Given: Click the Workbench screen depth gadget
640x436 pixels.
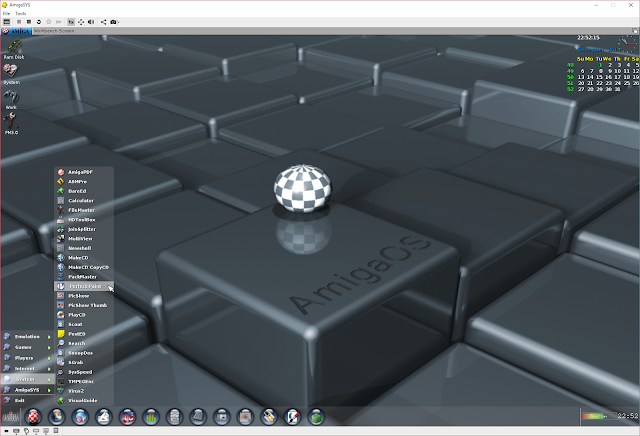Looking at the screenshot, I should coord(635,31).
